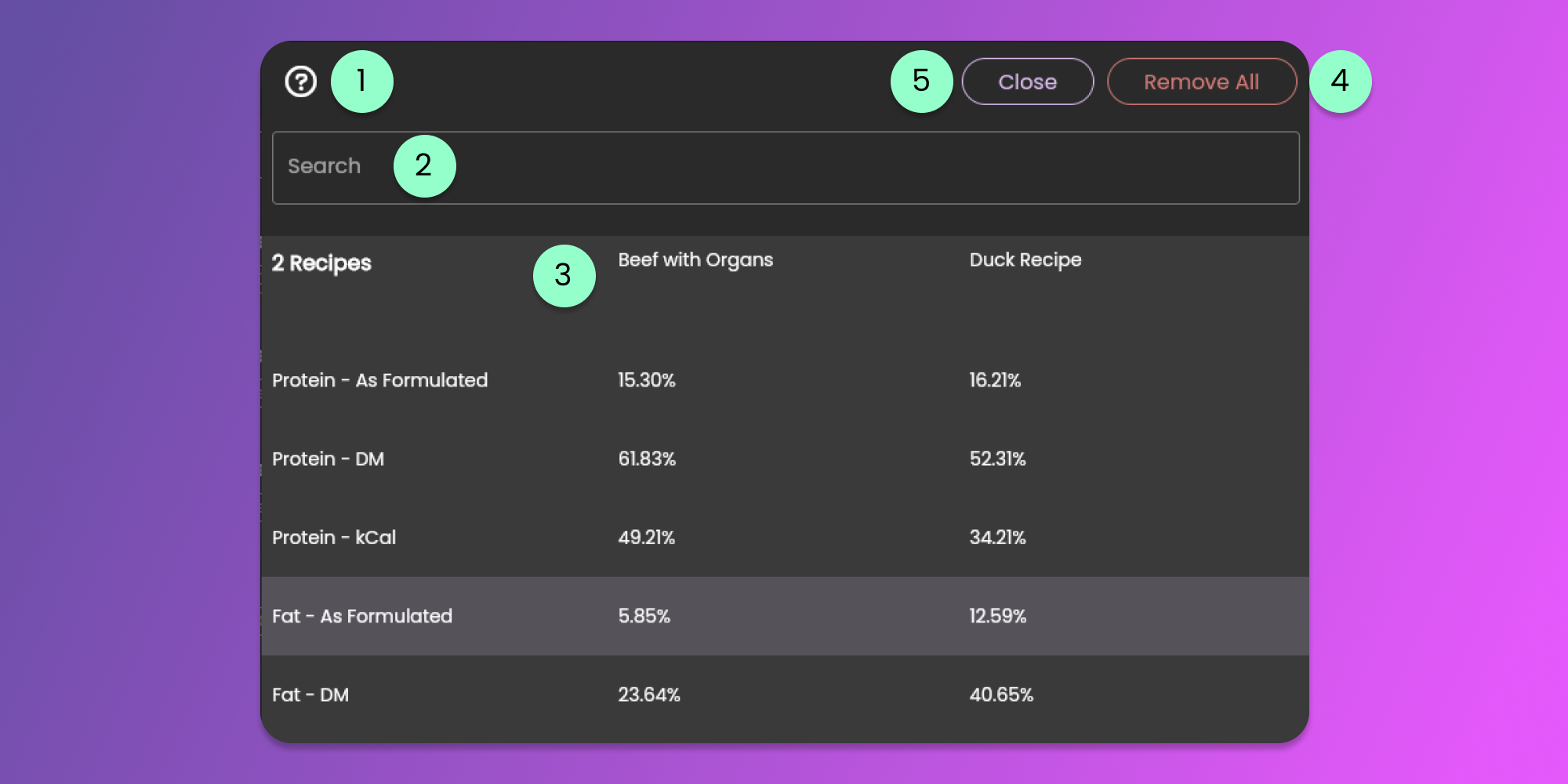Image resolution: width=1568 pixels, height=784 pixels.
Task: Click the 2 Recipes heading
Action: [x=321, y=263]
